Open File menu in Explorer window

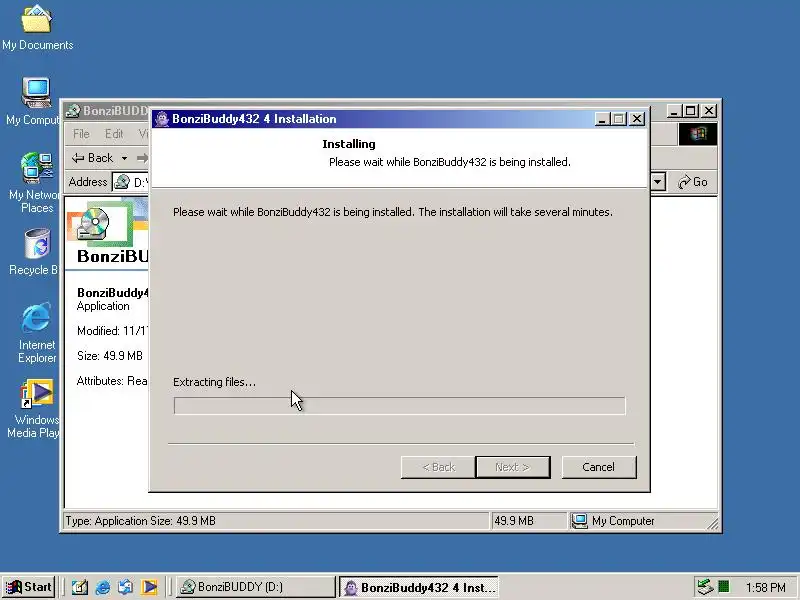pyautogui.click(x=81, y=134)
